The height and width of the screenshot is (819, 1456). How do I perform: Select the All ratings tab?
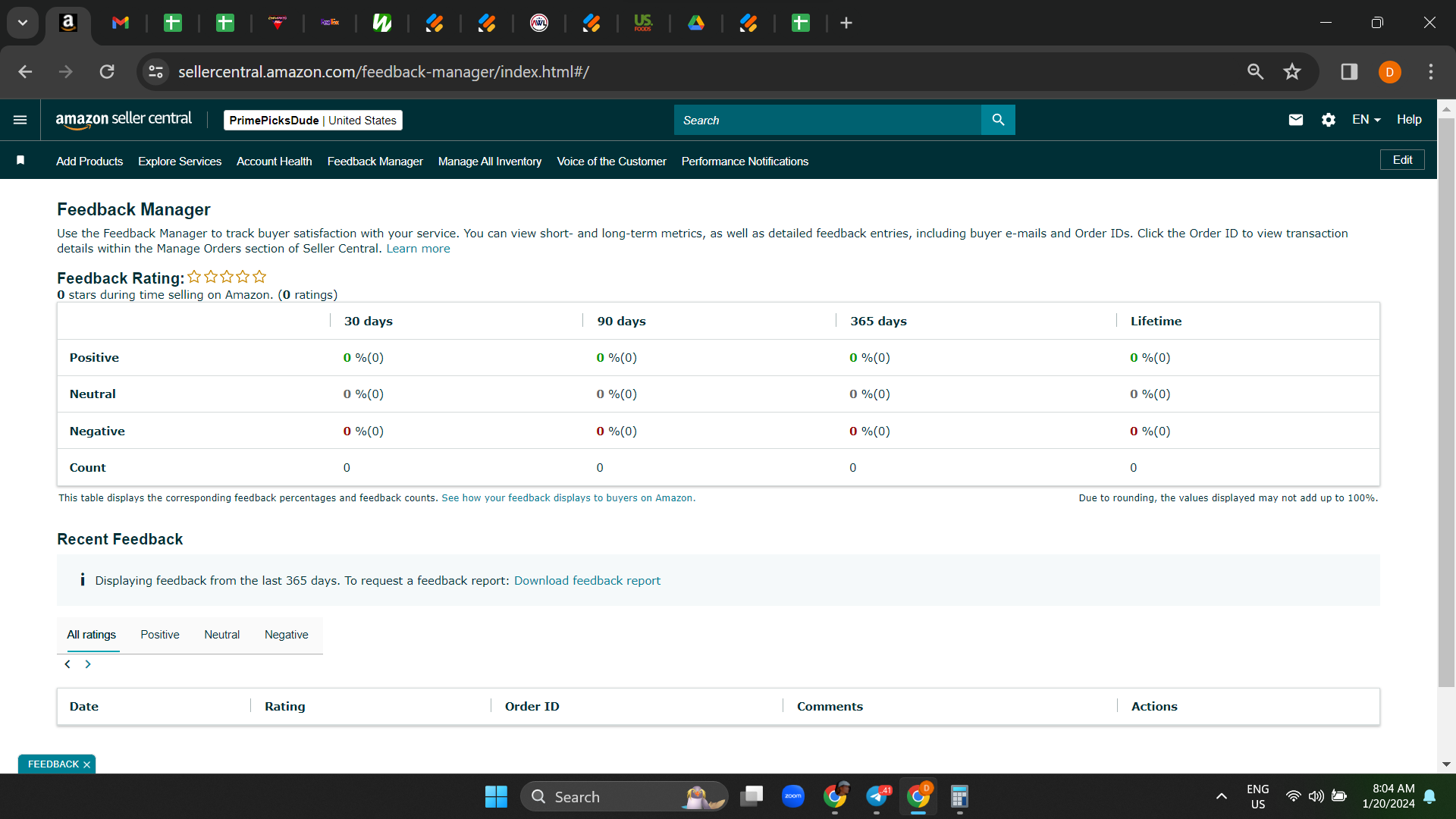click(x=91, y=635)
